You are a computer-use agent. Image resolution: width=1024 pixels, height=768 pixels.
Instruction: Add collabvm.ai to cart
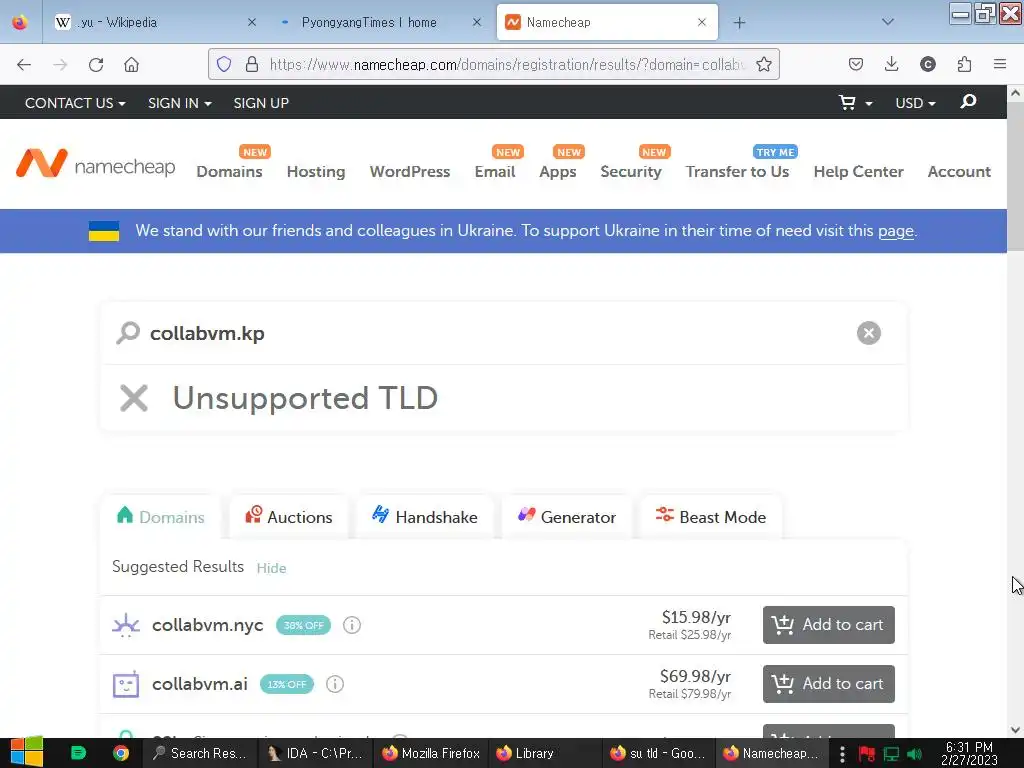pyautogui.click(x=829, y=684)
